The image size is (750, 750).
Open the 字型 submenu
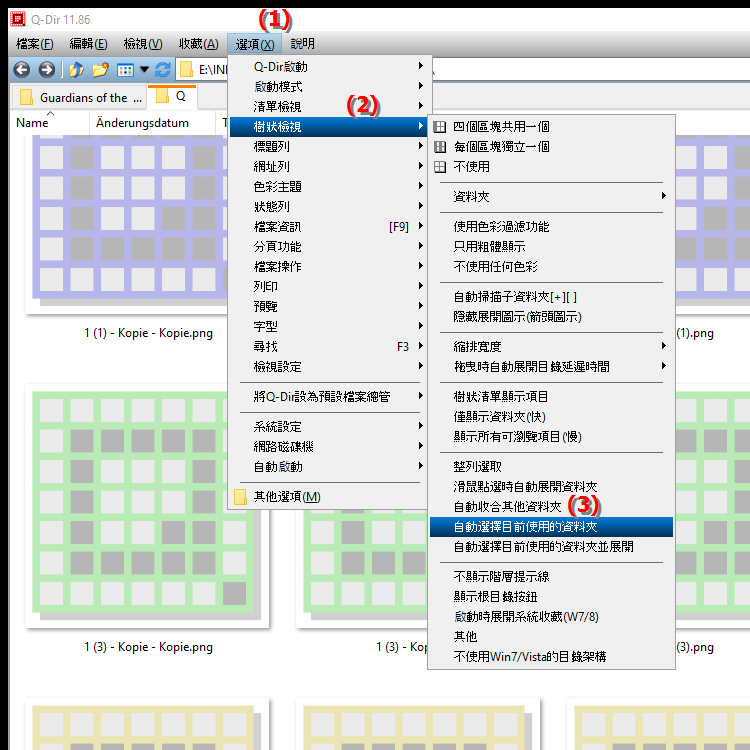329,327
